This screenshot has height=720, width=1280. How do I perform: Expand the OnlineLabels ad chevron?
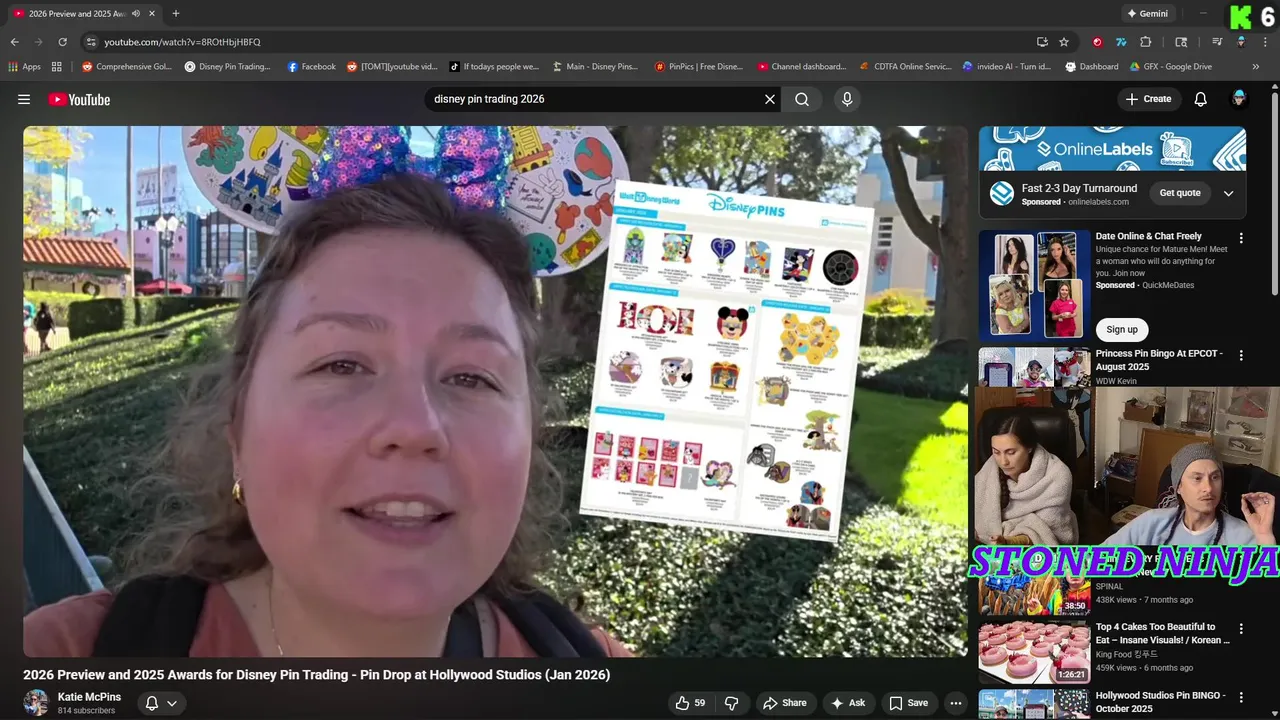click(x=1229, y=193)
